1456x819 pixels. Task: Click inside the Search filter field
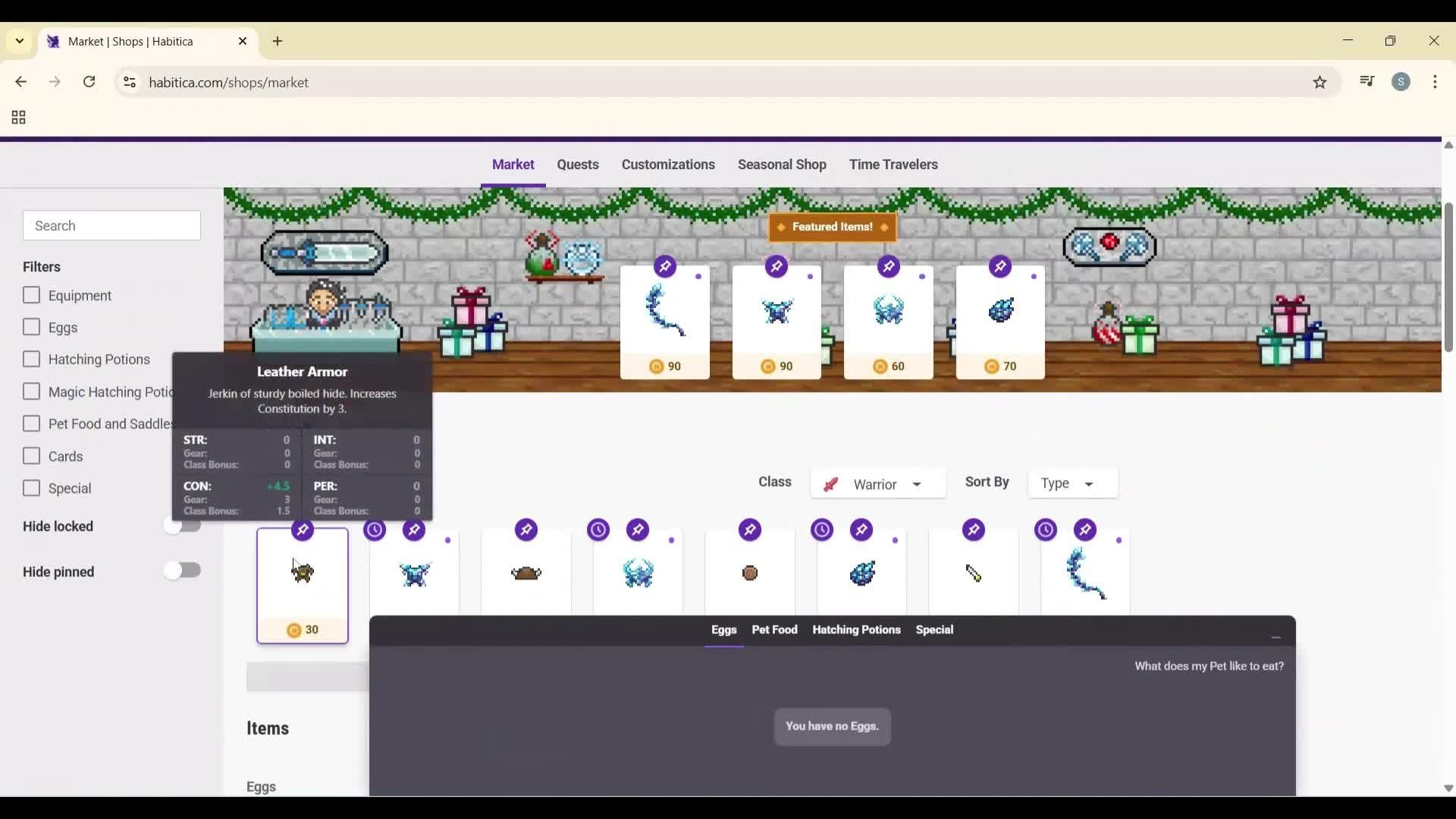111,225
